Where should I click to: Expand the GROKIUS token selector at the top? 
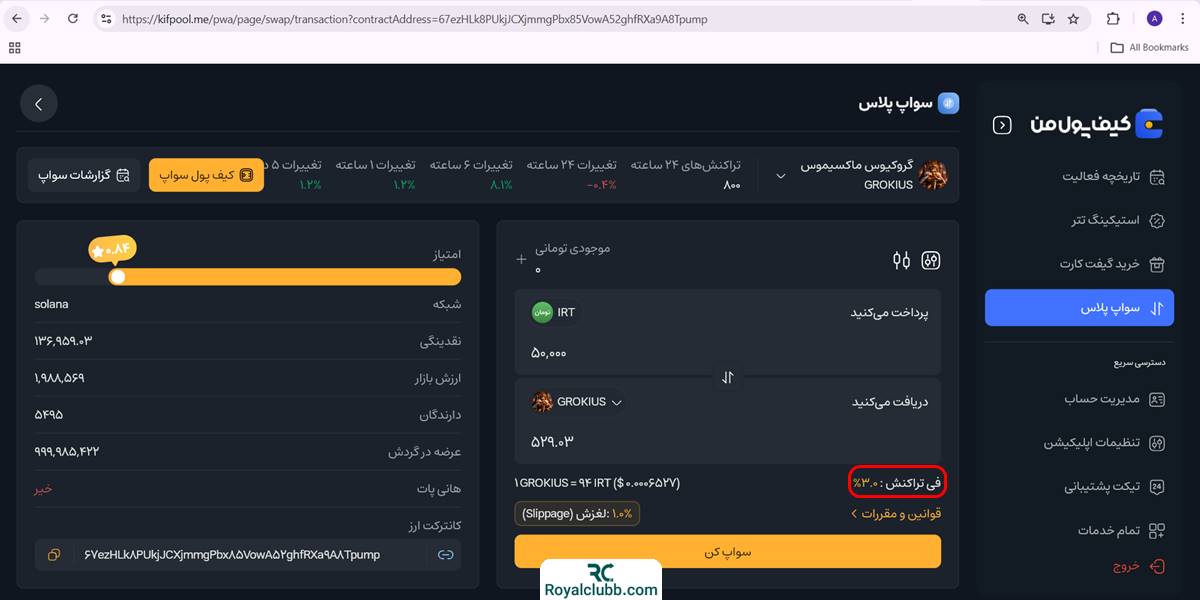[780, 175]
